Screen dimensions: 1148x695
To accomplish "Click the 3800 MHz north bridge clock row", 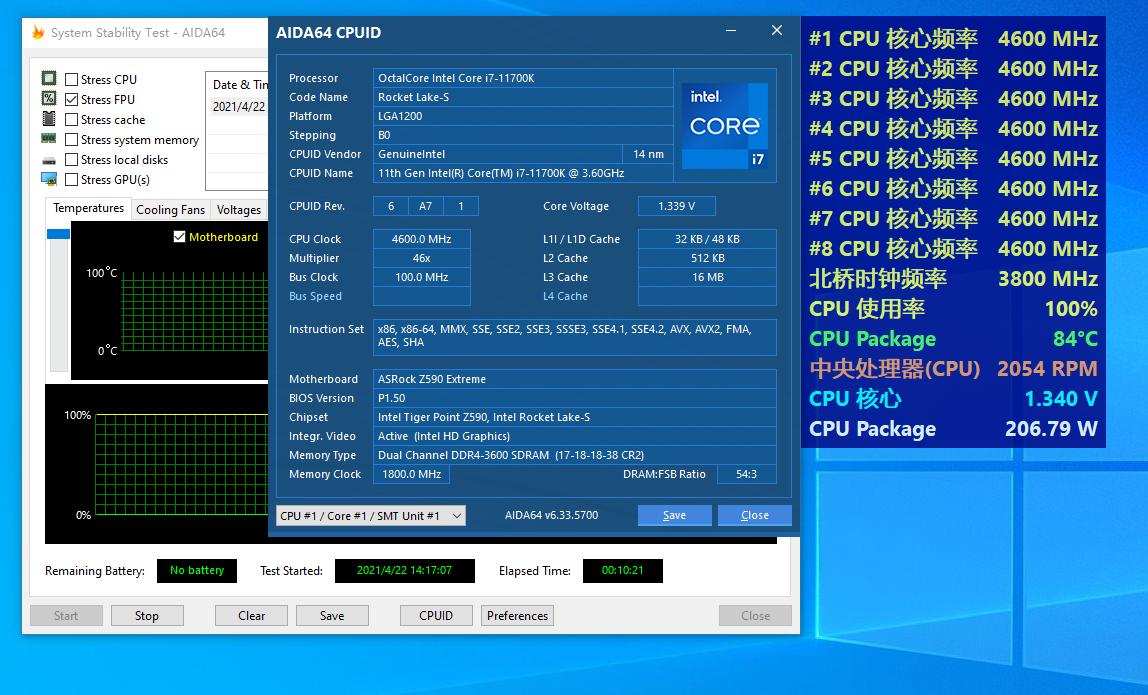I will pos(953,278).
